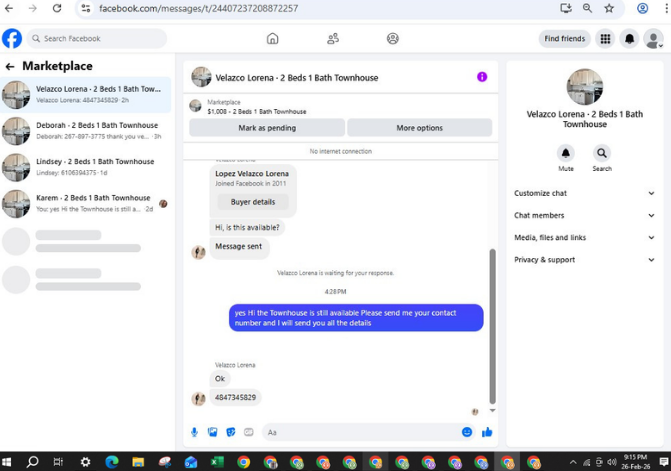The image size is (671, 471).
Task: View site information icon in address bar
Action: [x=86, y=8]
